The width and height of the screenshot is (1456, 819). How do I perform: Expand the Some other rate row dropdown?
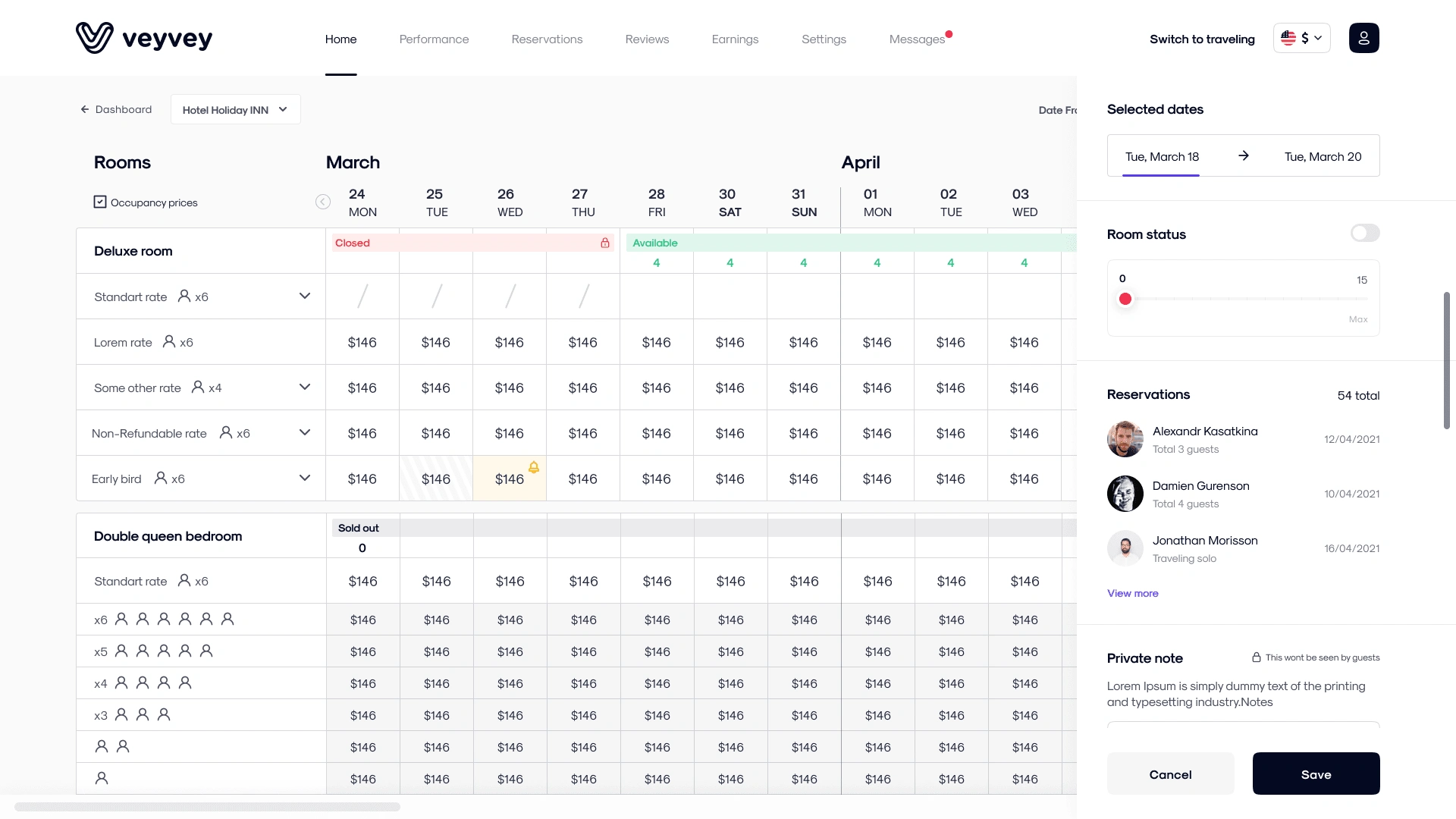[x=305, y=387]
